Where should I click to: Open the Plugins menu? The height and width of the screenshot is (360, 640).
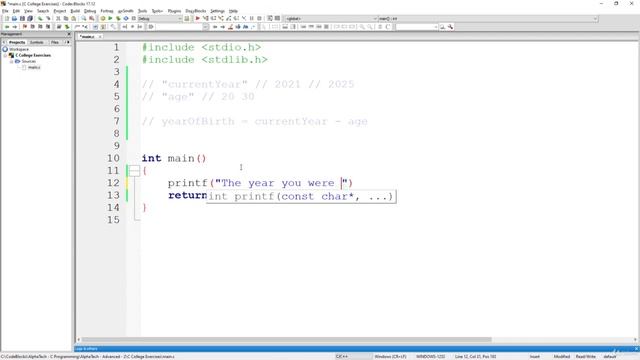point(174,11)
